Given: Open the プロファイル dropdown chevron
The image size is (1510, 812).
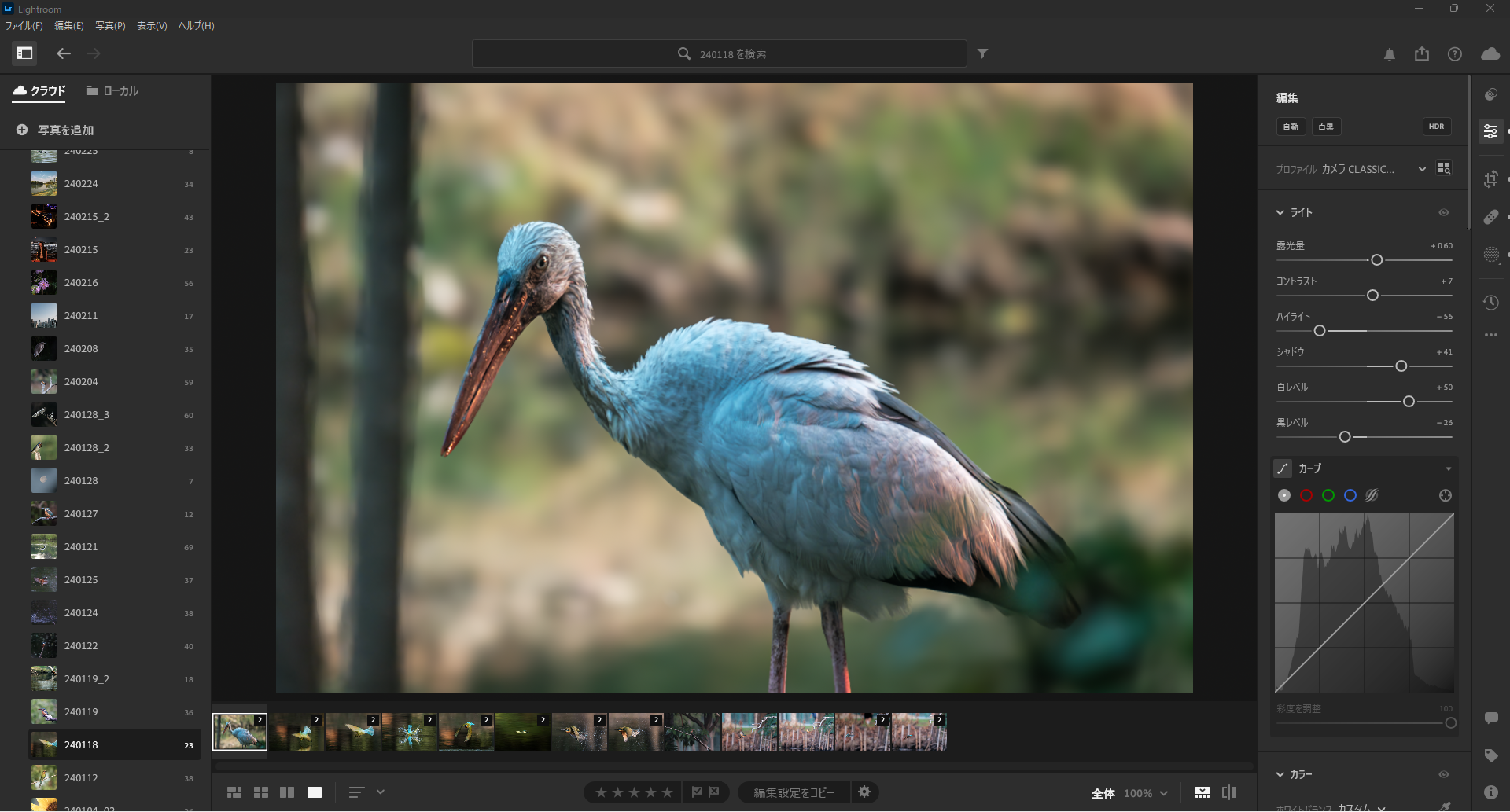Looking at the screenshot, I should [x=1422, y=169].
